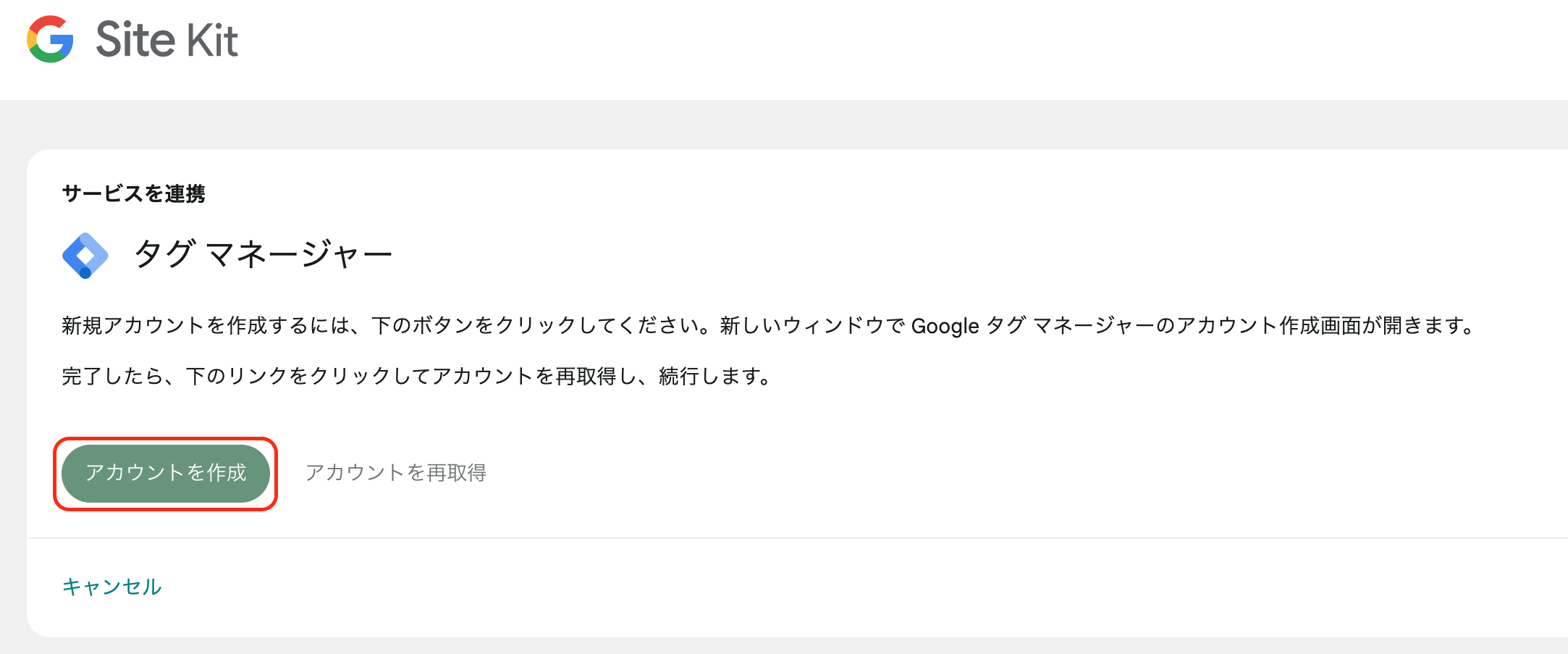Click the Tag Manager diamond icon

pyautogui.click(x=85, y=256)
